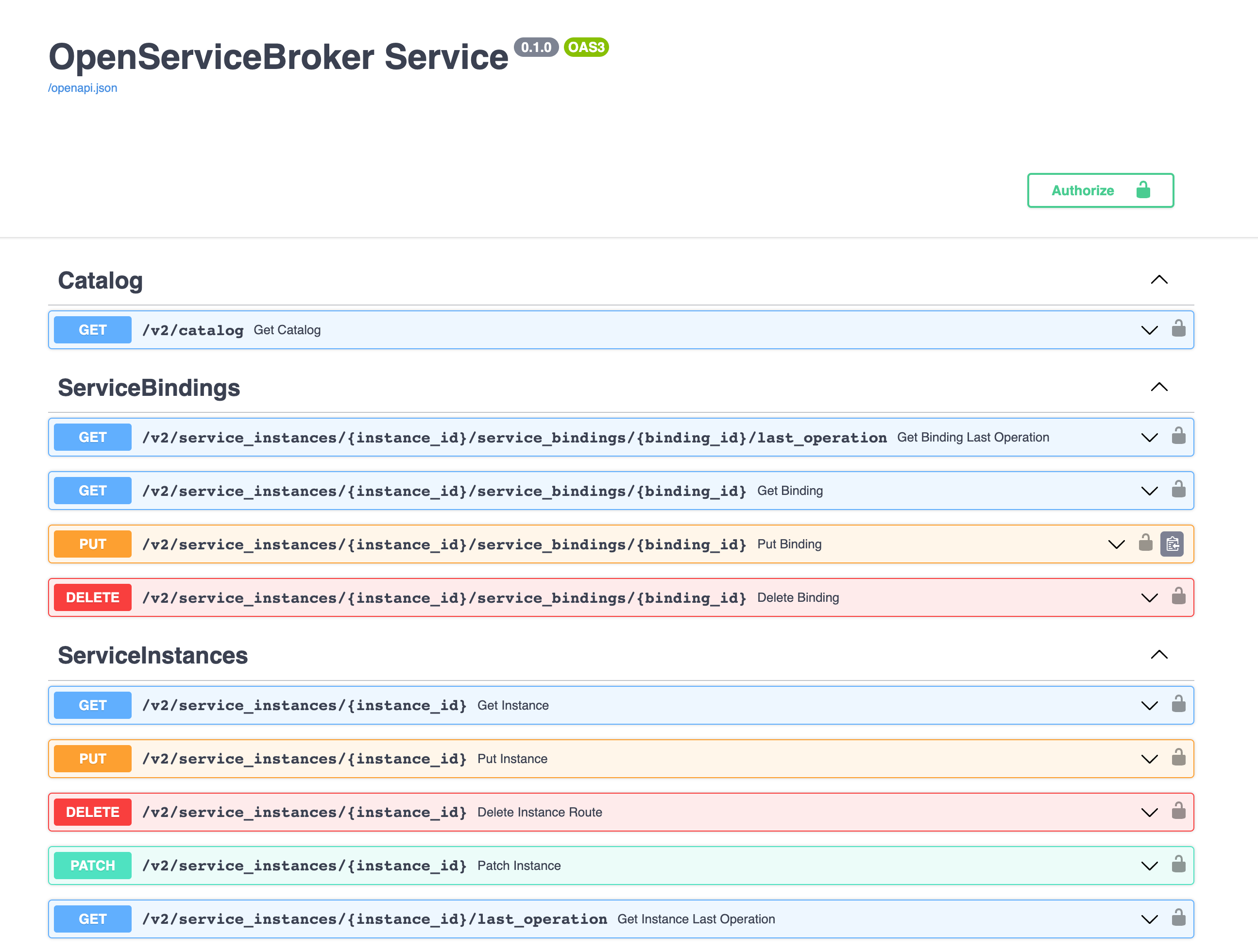Viewport: 1258px width, 952px height.
Task: Click the lock icon on Patch Instance row
Action: coord(1178,865)
